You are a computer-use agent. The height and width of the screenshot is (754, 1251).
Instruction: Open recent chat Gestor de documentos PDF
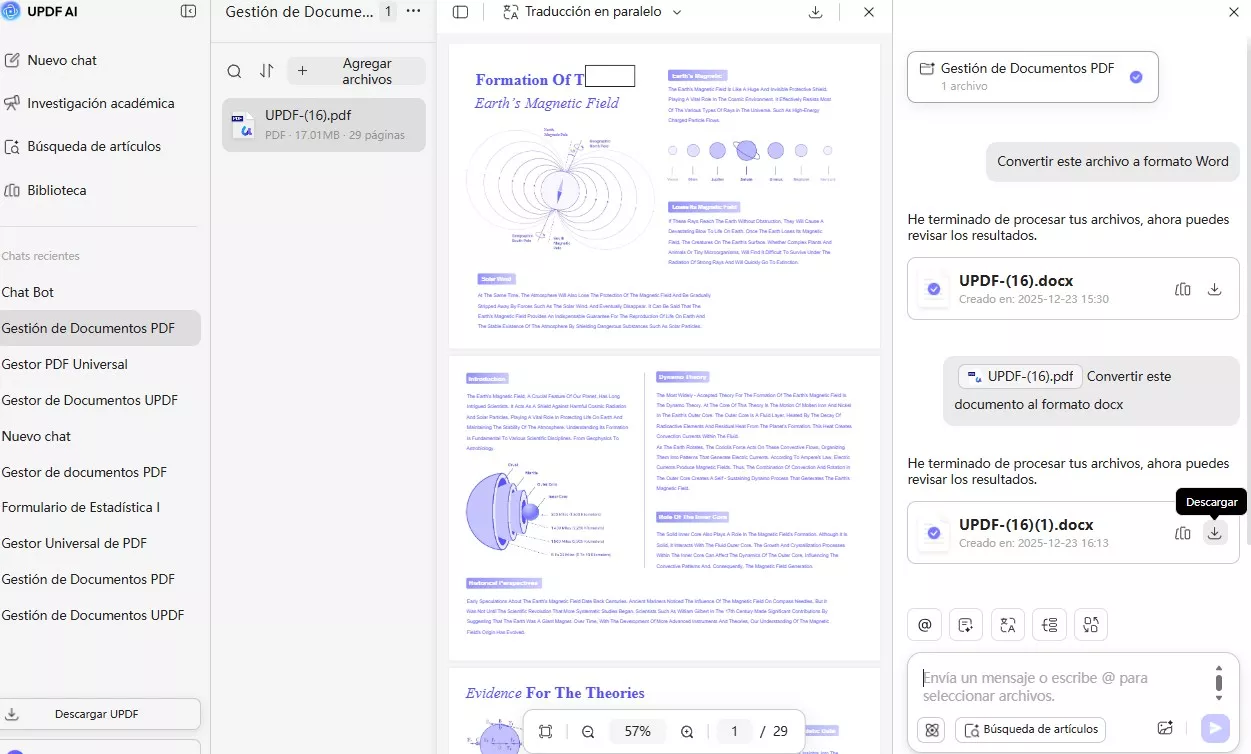coord(84,472)
